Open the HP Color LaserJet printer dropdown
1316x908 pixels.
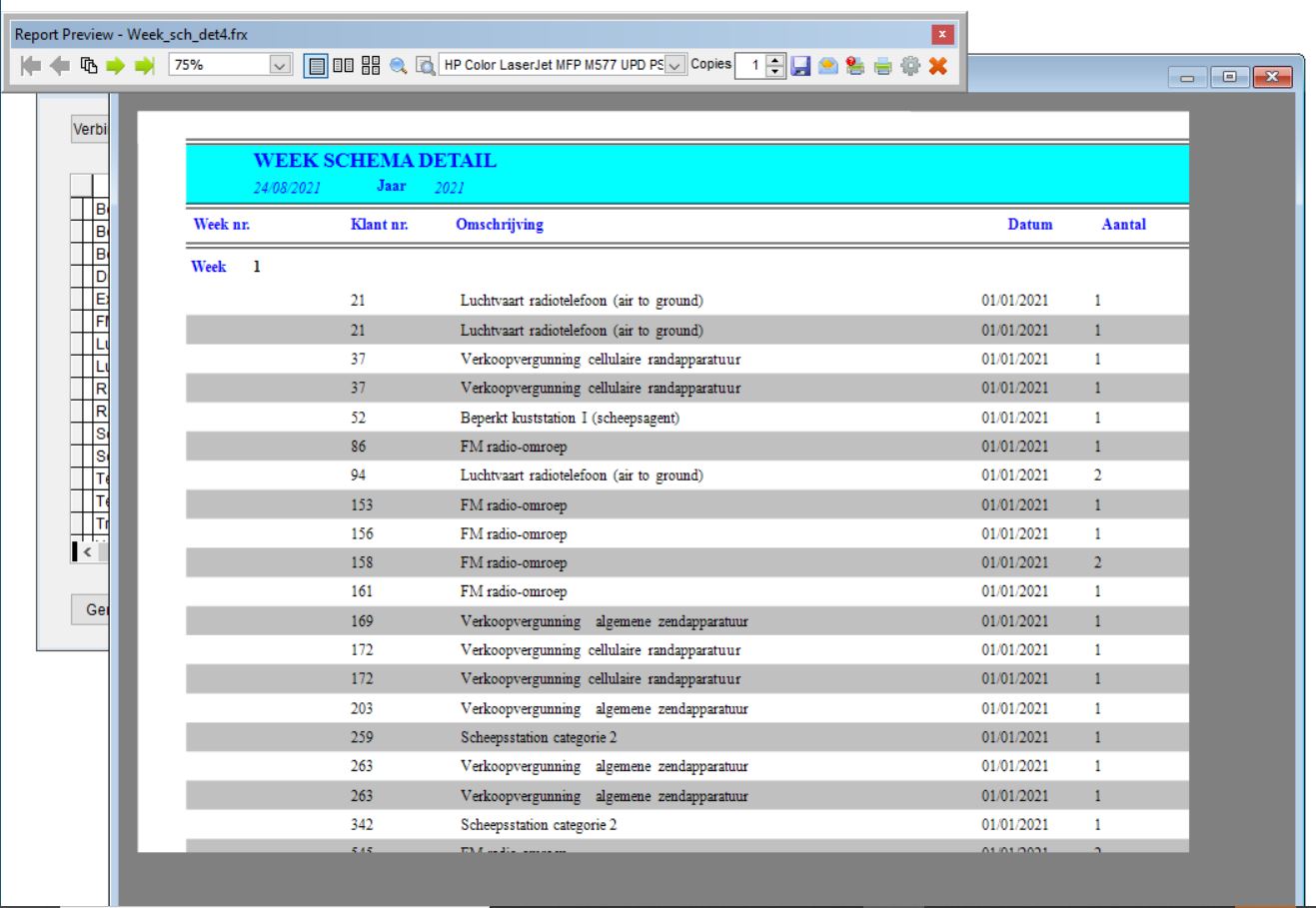click(675, 66)
